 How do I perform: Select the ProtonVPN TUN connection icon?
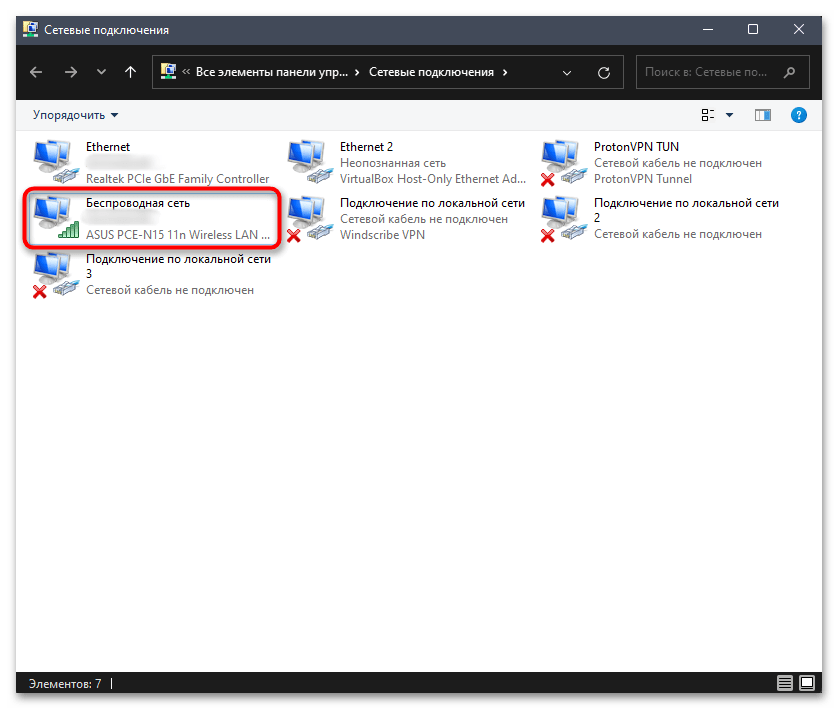560,162
